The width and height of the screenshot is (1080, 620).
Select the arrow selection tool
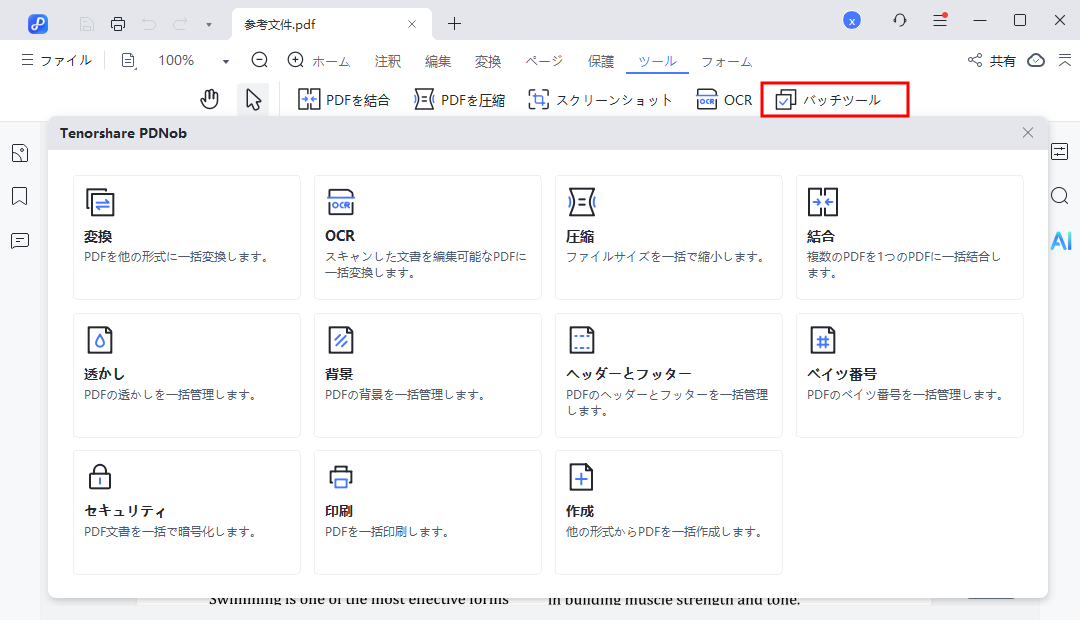coord(253,99)
